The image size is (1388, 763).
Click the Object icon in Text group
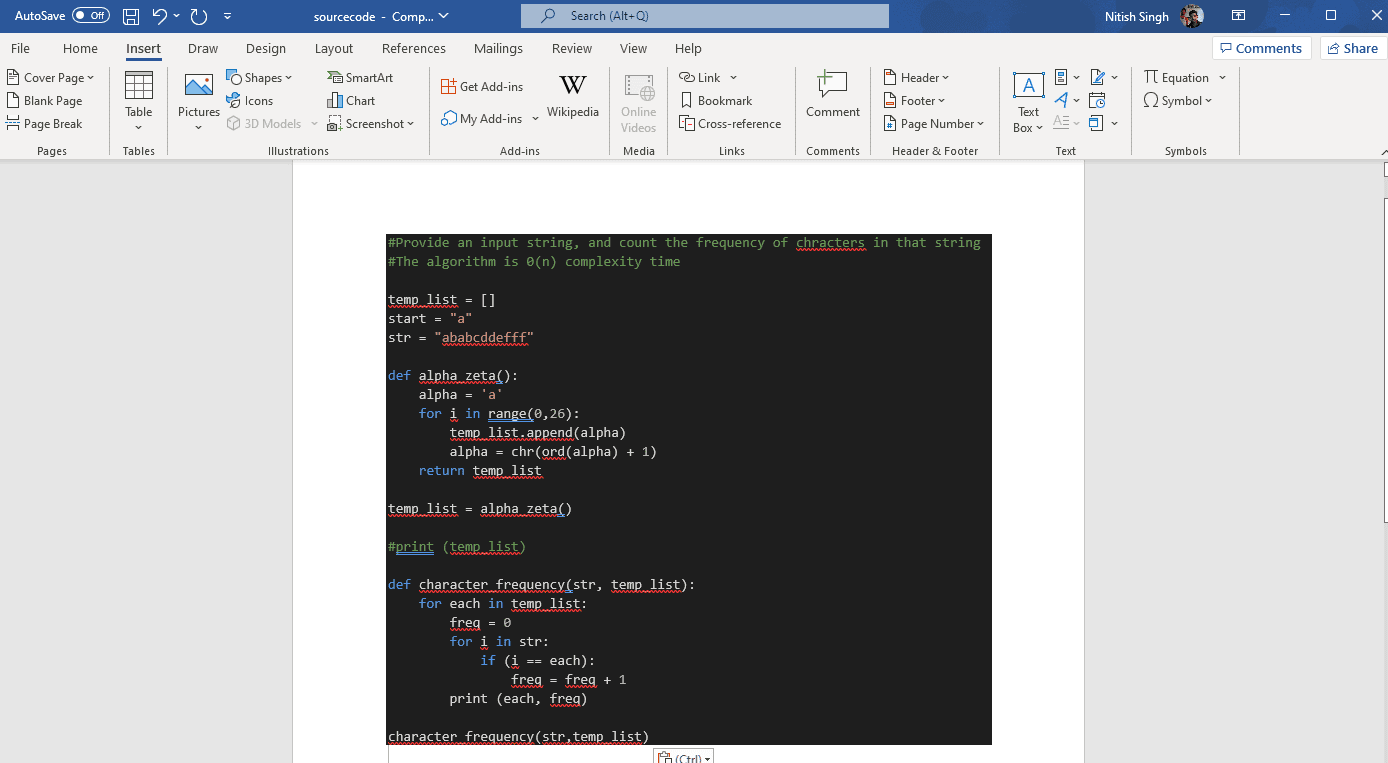click(x=1097, y=123)
